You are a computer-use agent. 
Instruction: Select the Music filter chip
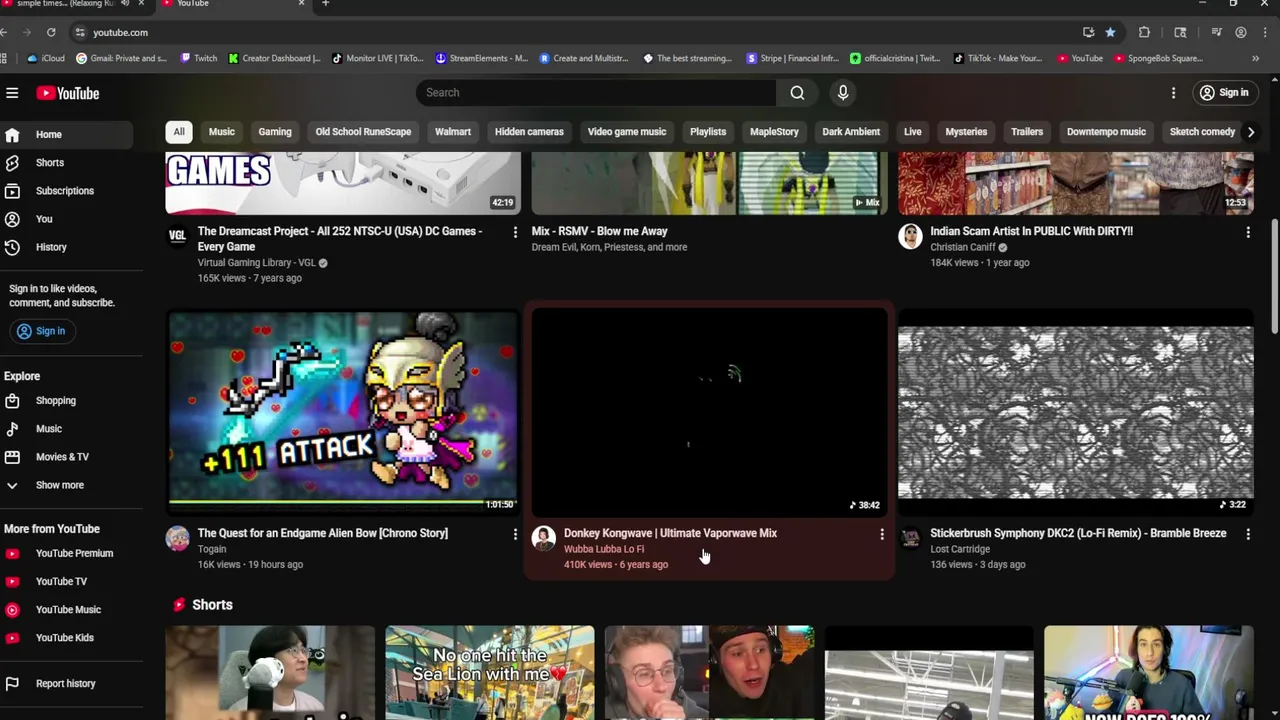(222, 132)
